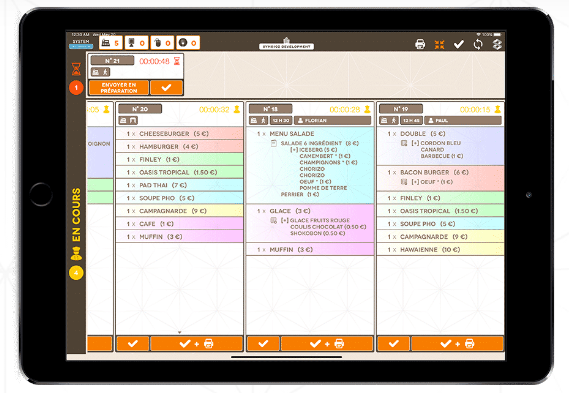Validate and print order N° 18
Image resolution: width=569 pixels, height=393 pixels.
tap(327, 343)
